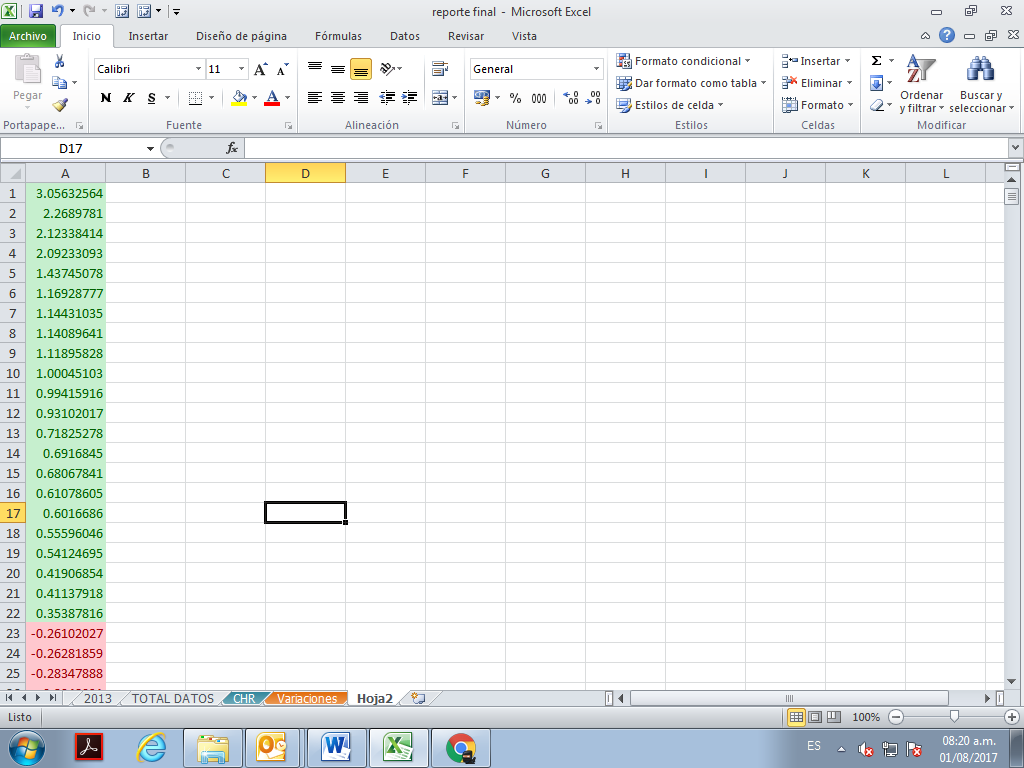Toggle wrap text
Image resolution: width=1024 pixels, height=768 pixels.
[x=440, y=69]
